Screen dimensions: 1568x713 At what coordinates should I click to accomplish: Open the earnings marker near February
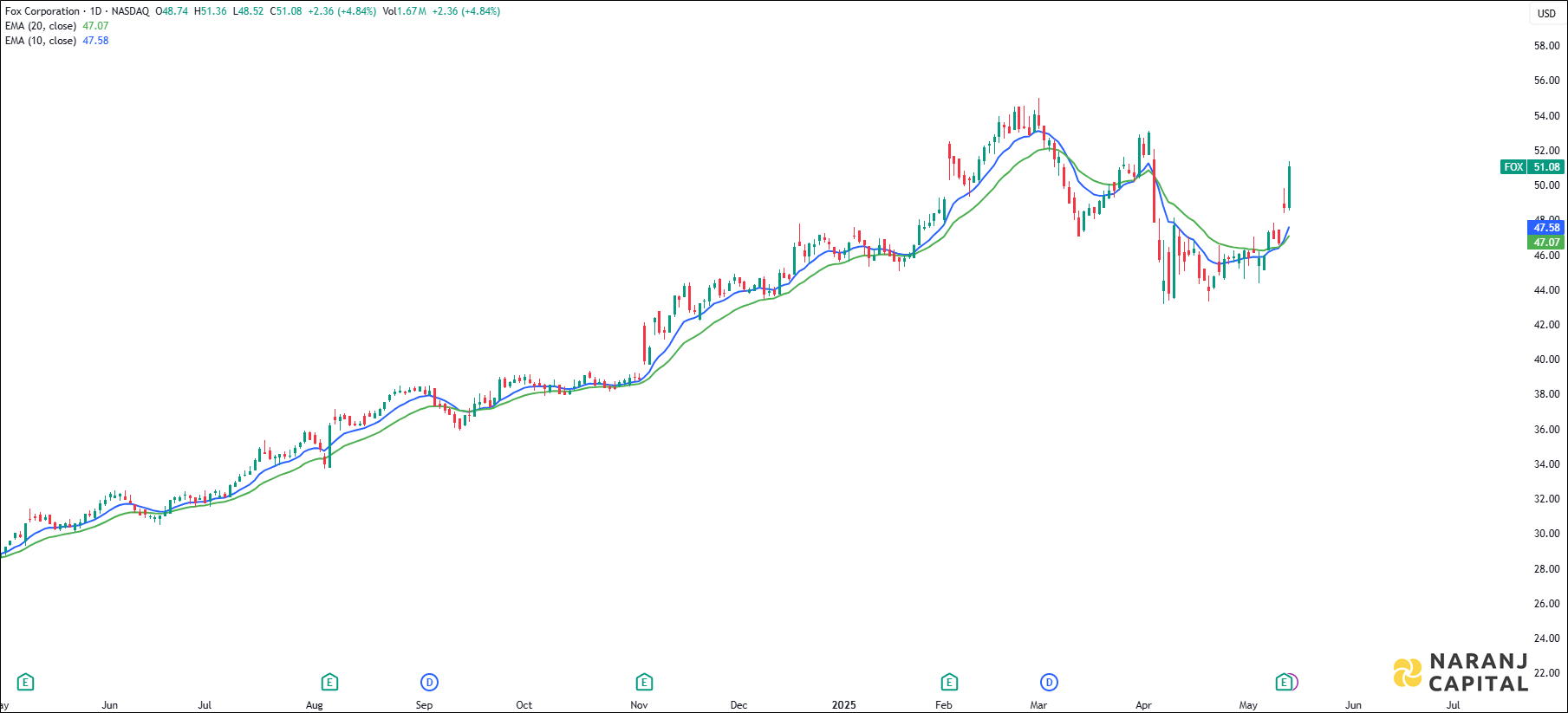949,683
